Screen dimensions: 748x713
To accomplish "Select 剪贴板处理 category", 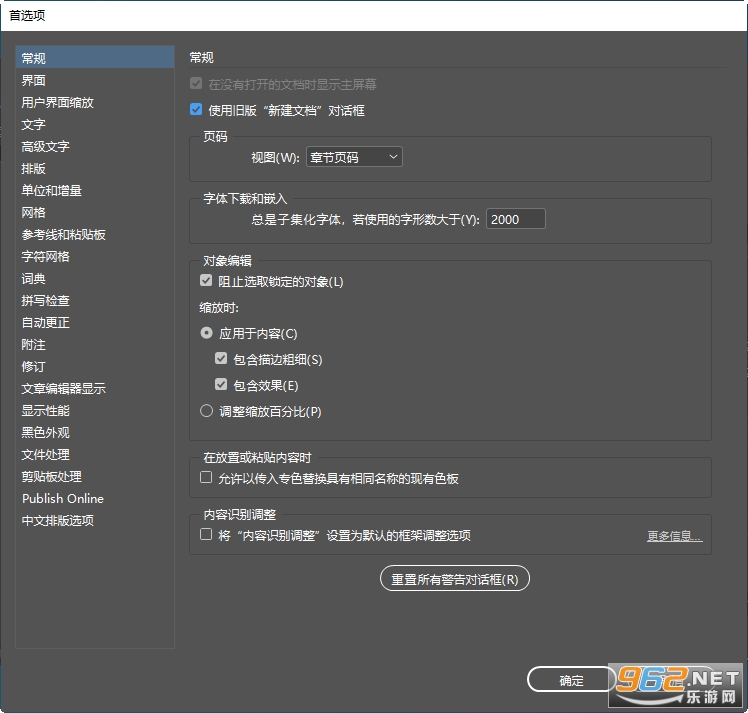I will coord(95,476).
